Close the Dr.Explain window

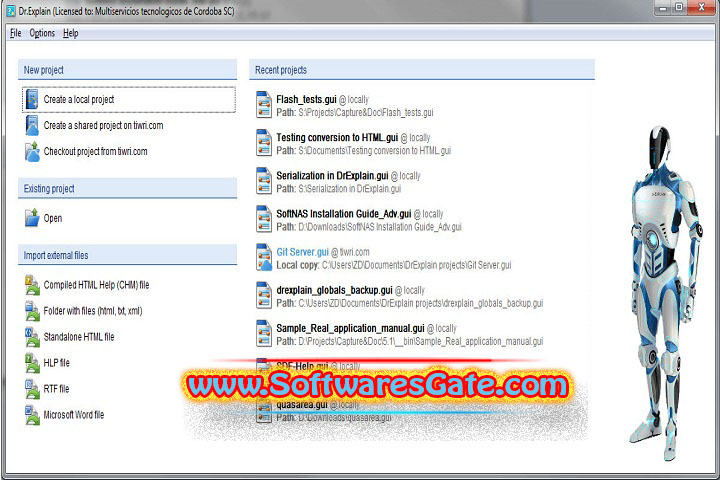coord(701,7)
